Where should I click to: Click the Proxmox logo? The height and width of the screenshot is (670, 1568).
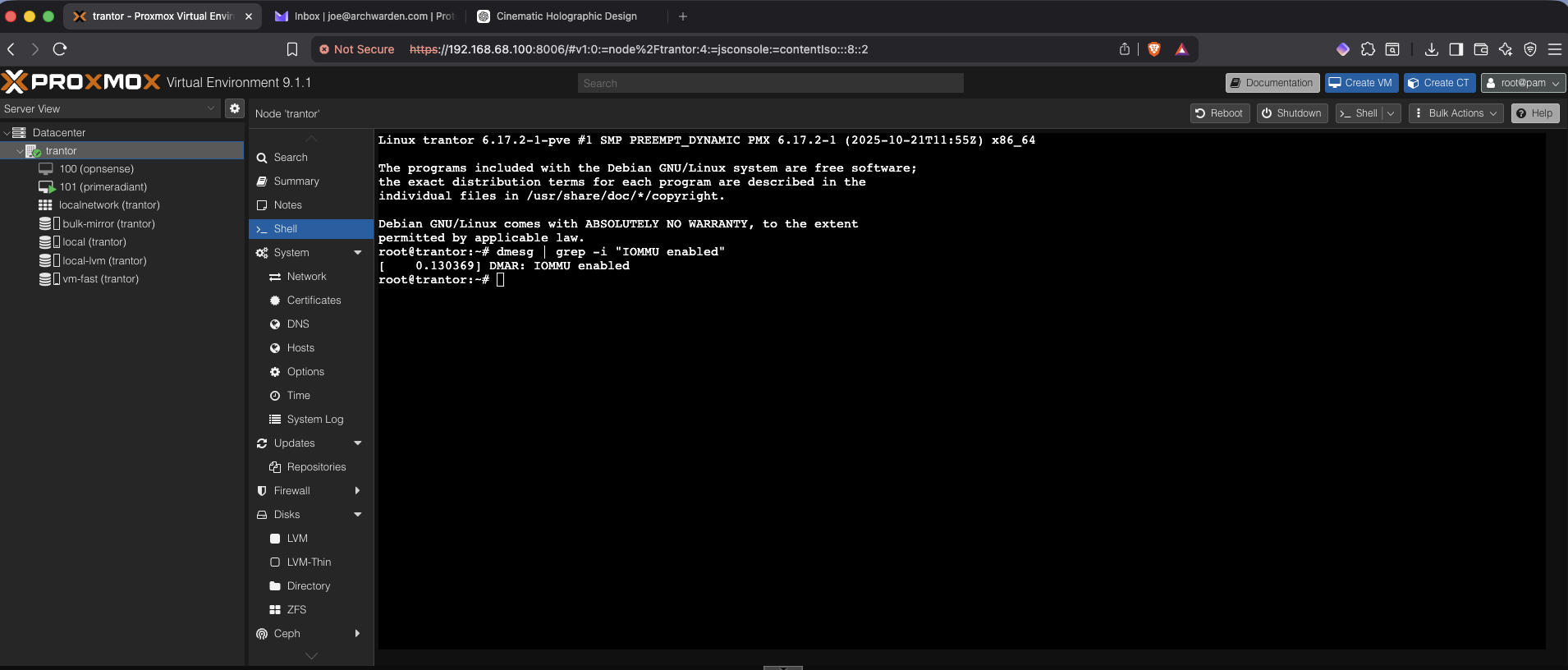pos(81,82)
